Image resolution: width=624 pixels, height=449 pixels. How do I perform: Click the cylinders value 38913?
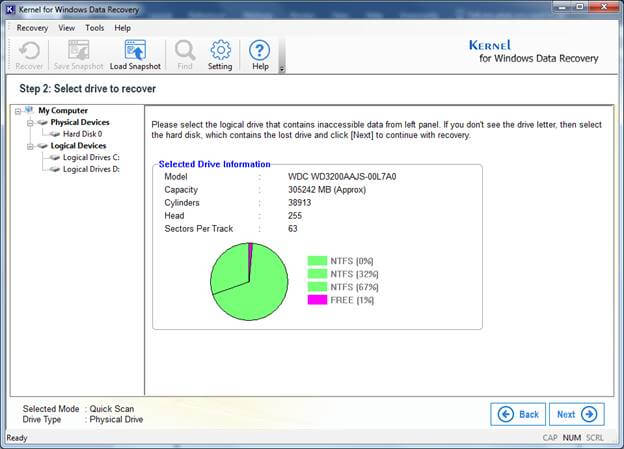(x=299, y=203)
